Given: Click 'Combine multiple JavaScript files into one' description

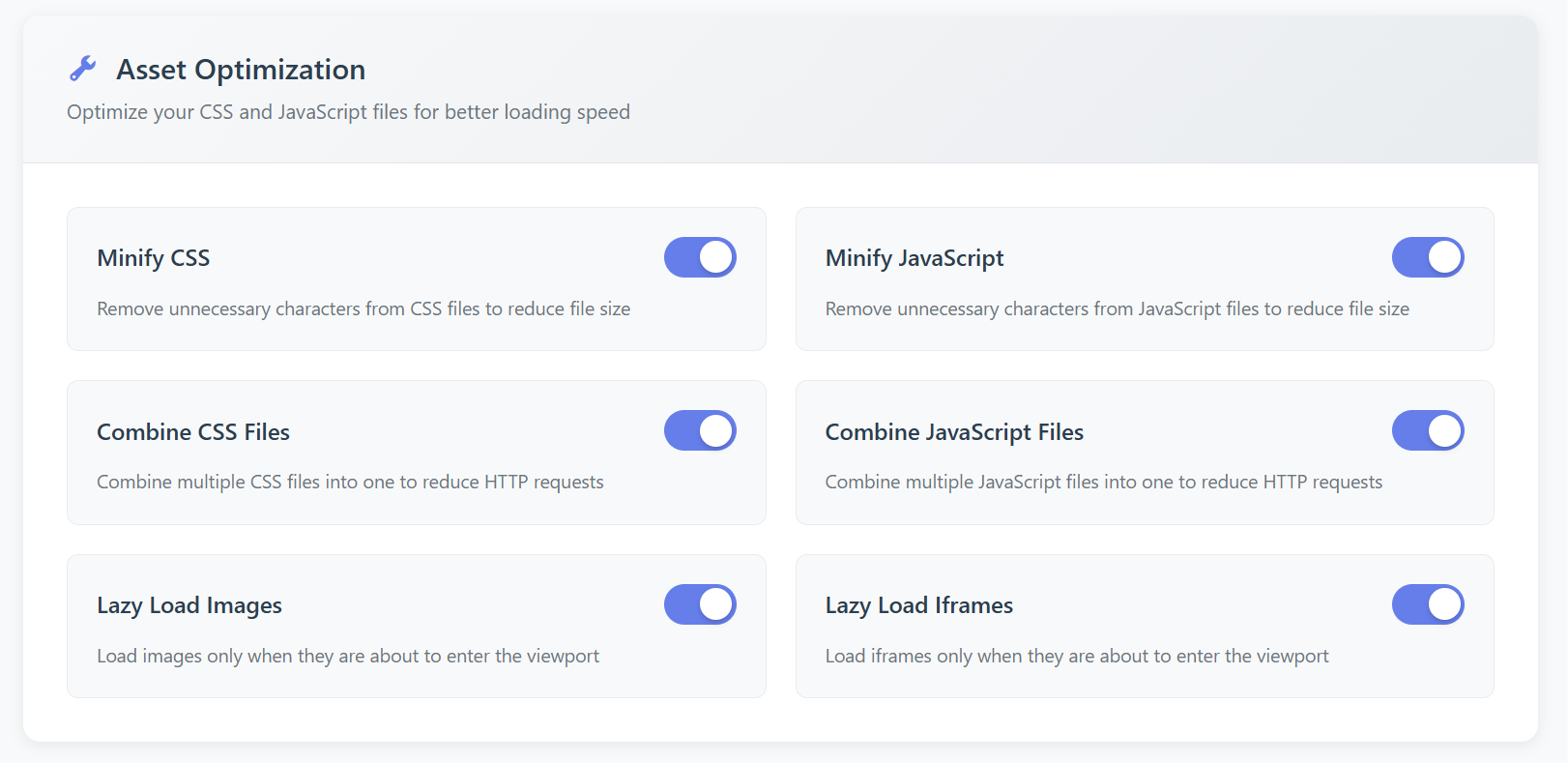Looking at the screenshot, I should [x=1104, y=482].
